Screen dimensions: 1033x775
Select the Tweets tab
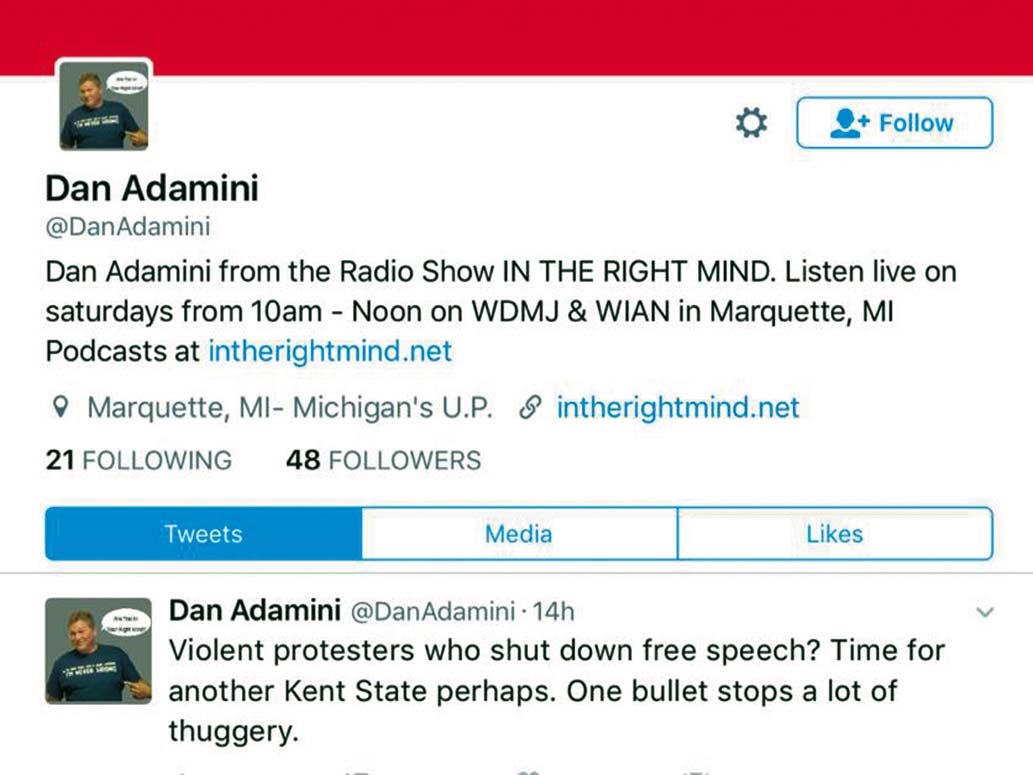coord(204,534)
